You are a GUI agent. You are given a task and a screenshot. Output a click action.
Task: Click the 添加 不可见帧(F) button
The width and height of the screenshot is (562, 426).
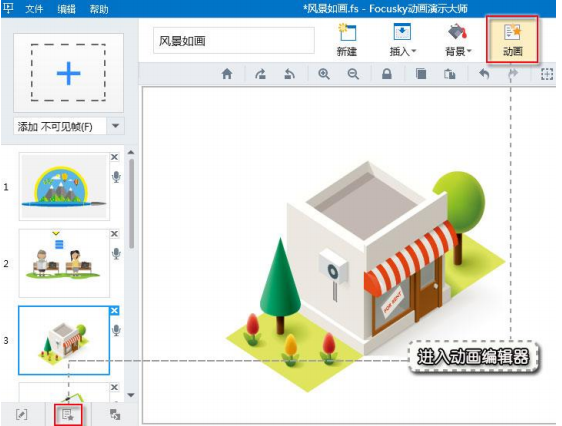60,126
